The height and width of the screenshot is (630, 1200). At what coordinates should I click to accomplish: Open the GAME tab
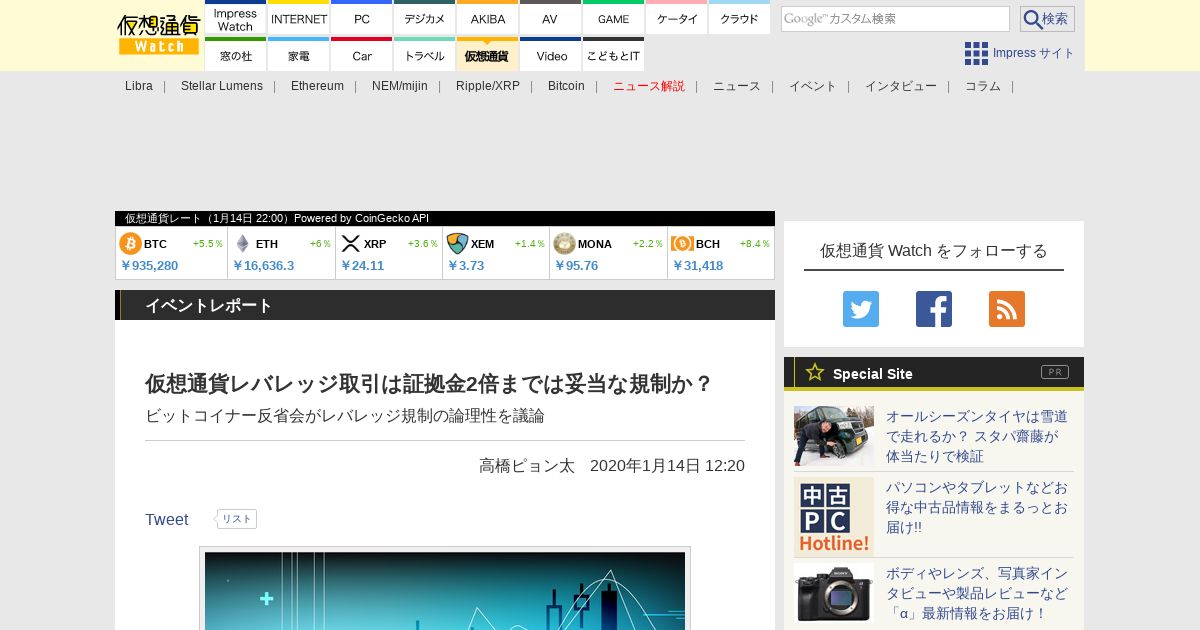pos(613,19)
